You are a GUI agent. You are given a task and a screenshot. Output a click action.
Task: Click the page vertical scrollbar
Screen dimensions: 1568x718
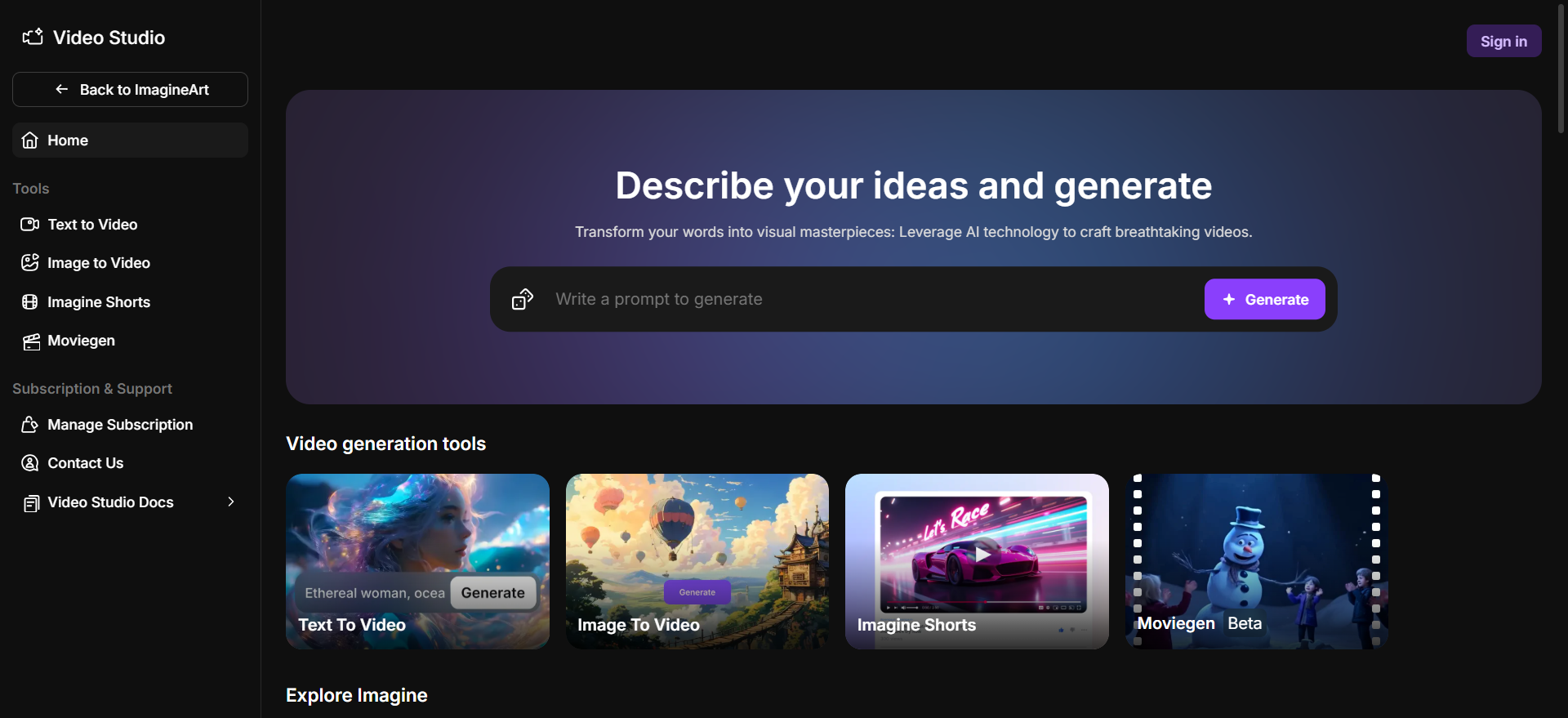[x=1561, y=69]
